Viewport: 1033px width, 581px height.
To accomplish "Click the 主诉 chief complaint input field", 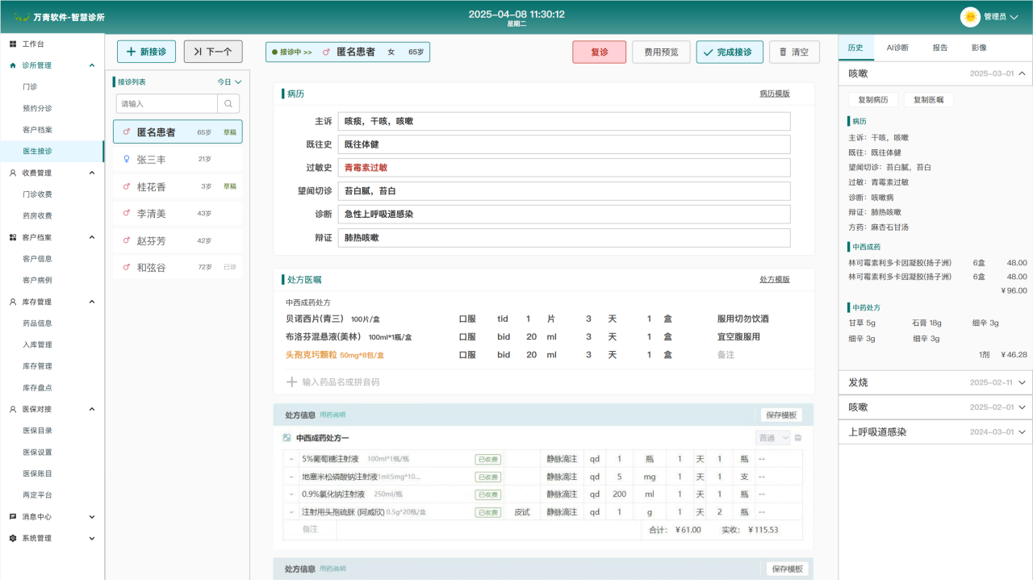I will pos(563,121).
